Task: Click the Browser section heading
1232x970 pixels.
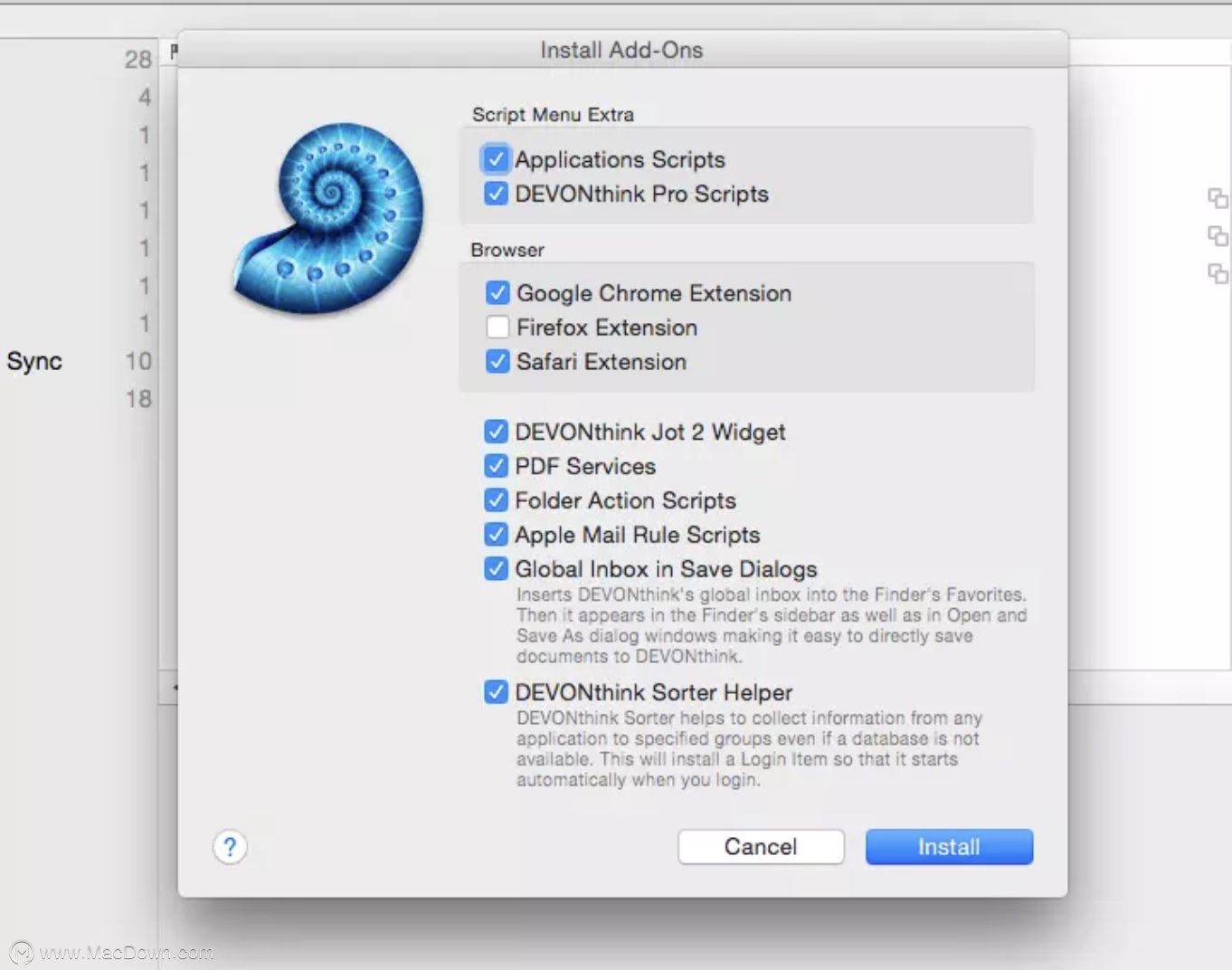Action: (507, 250)
